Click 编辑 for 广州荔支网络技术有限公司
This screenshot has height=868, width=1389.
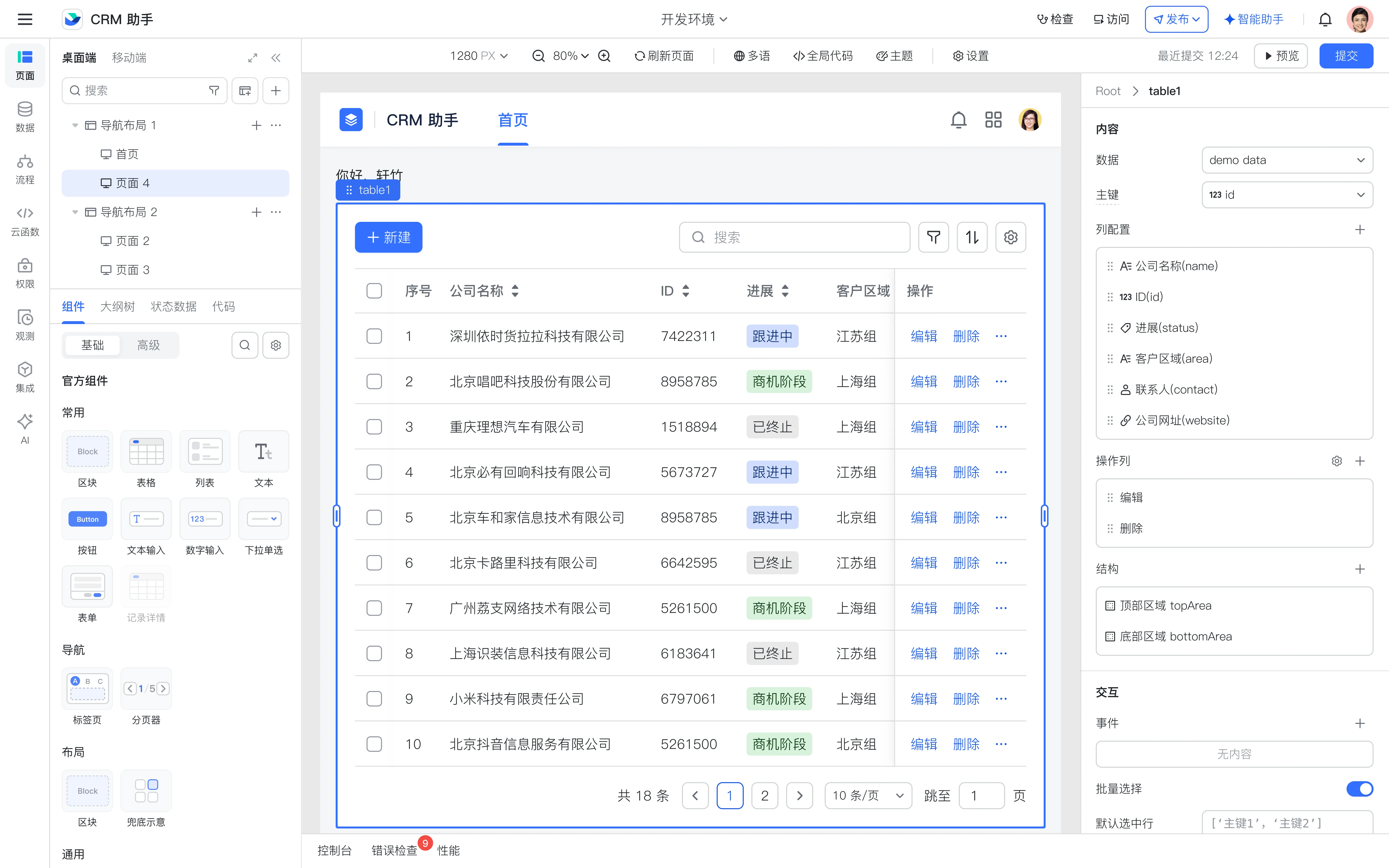(x=924, y=608)
